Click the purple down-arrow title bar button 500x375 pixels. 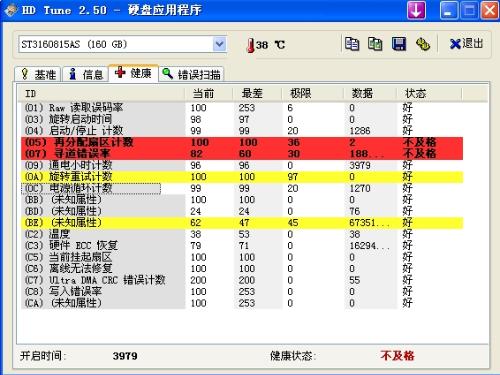tap(416, 10)
